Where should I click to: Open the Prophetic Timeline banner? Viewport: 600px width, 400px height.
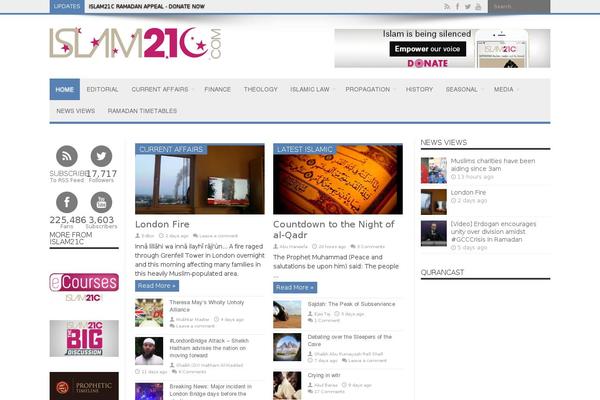tap(84, 386)
